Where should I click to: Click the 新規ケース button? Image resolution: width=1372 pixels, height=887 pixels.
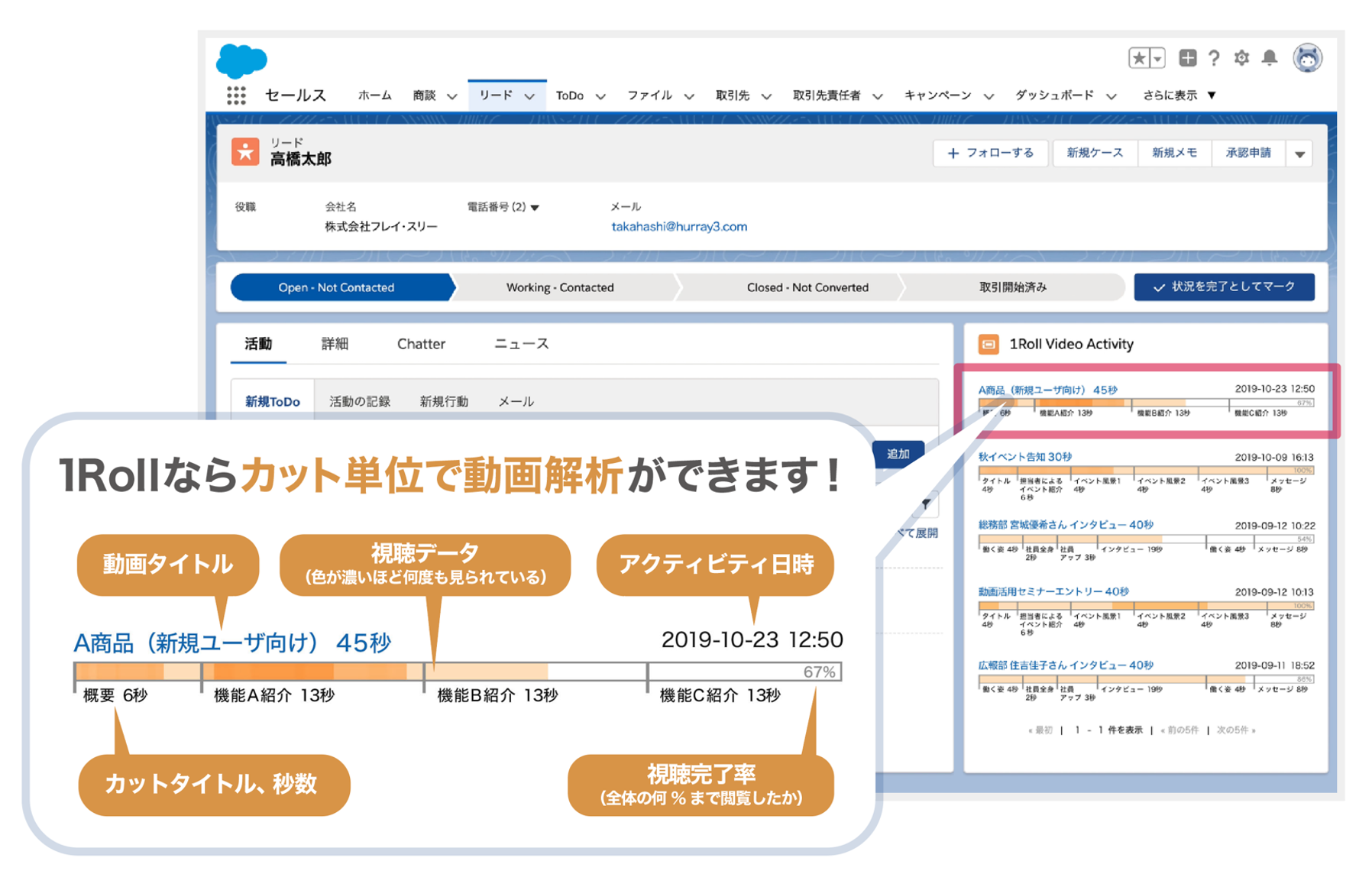[1095, 154]
